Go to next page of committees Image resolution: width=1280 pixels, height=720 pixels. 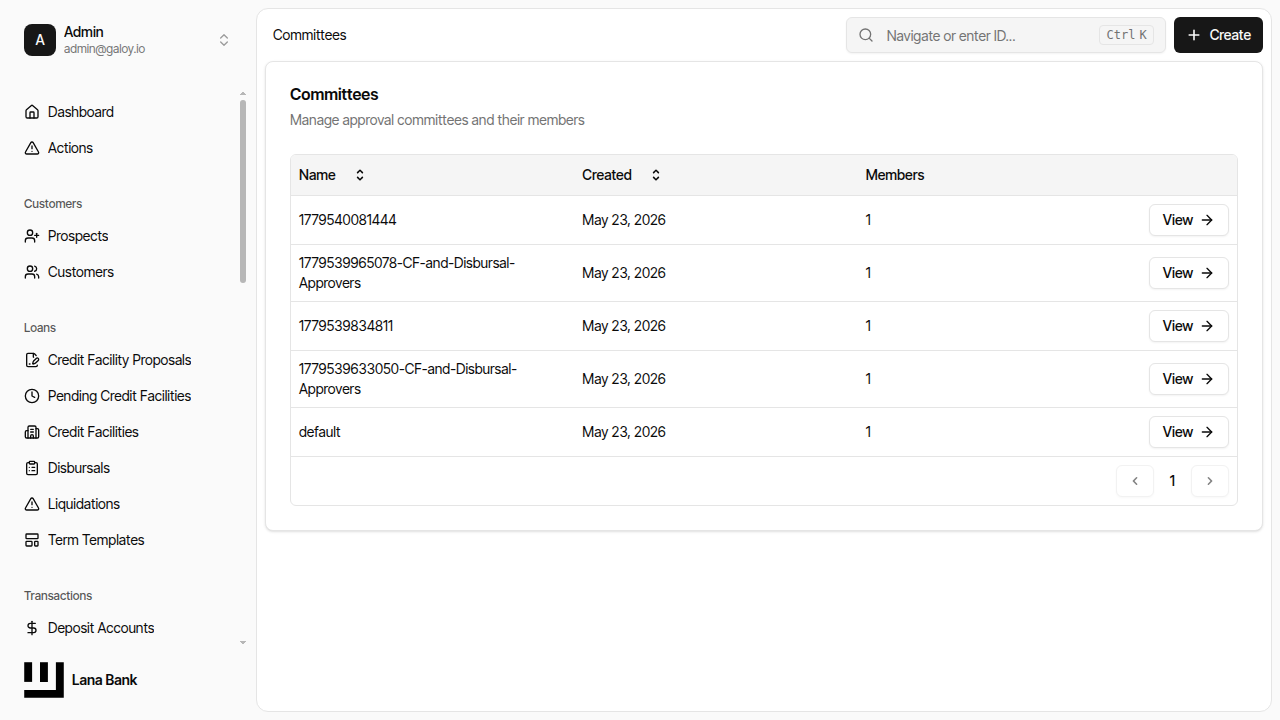point(1210,481)
